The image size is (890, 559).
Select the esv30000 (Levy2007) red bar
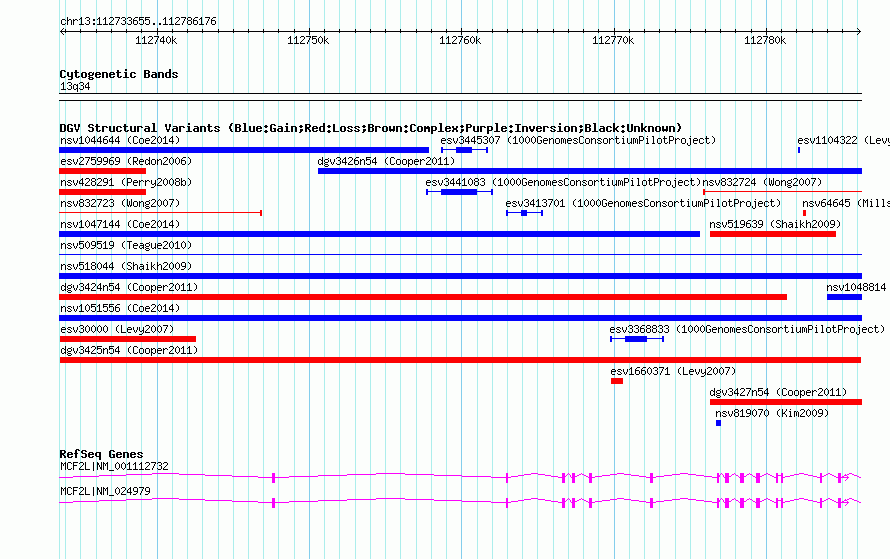(x=128, y=339)
